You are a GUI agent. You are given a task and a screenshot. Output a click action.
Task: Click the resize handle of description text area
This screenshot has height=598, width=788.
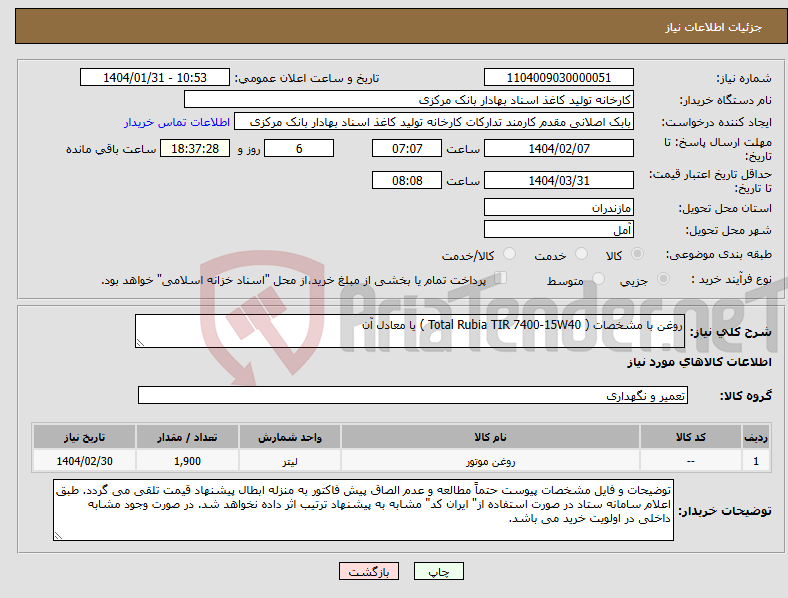pyautogui.click(x=140, y=343)
